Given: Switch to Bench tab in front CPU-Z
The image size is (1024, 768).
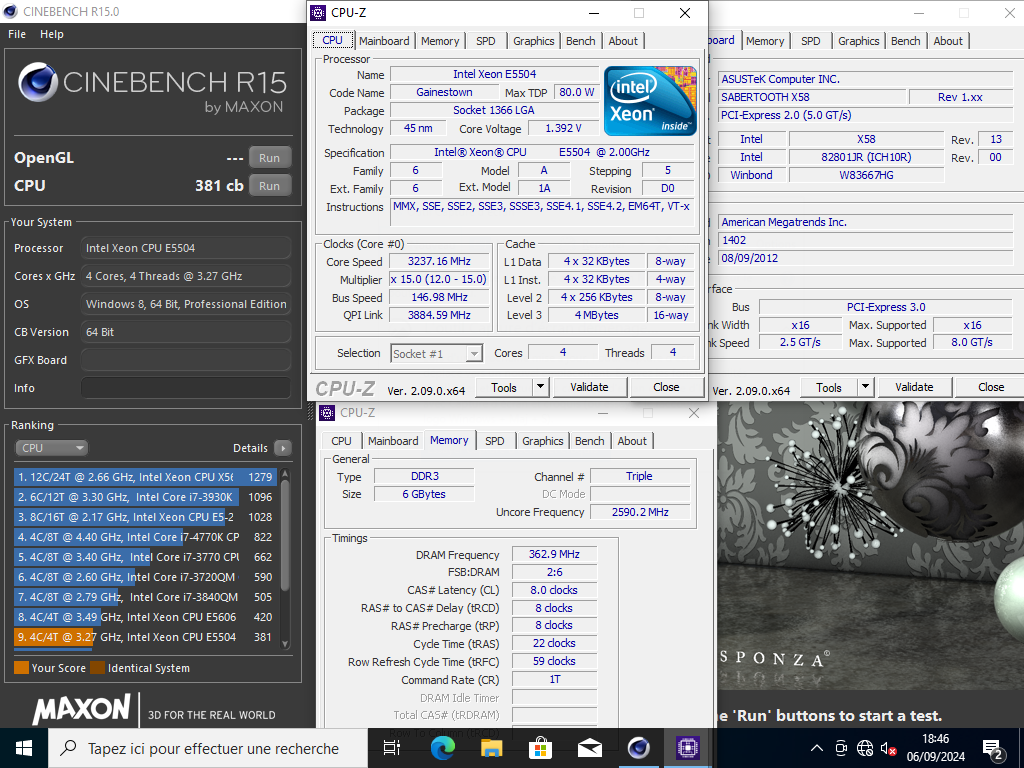Looking at the screenshot, I should [x=581, y=40].
